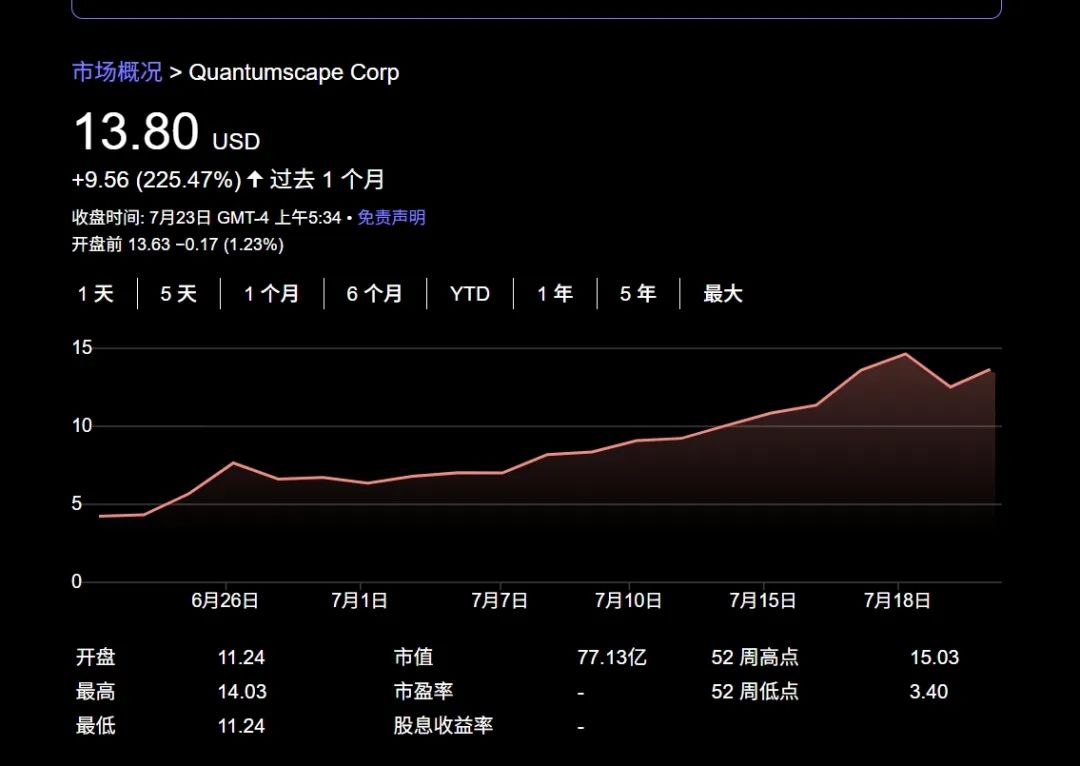Click the chart peak near 7月18日
The width and height of the screenshot is (1080, 766).
pyautogui.click(x=903, y=354)
